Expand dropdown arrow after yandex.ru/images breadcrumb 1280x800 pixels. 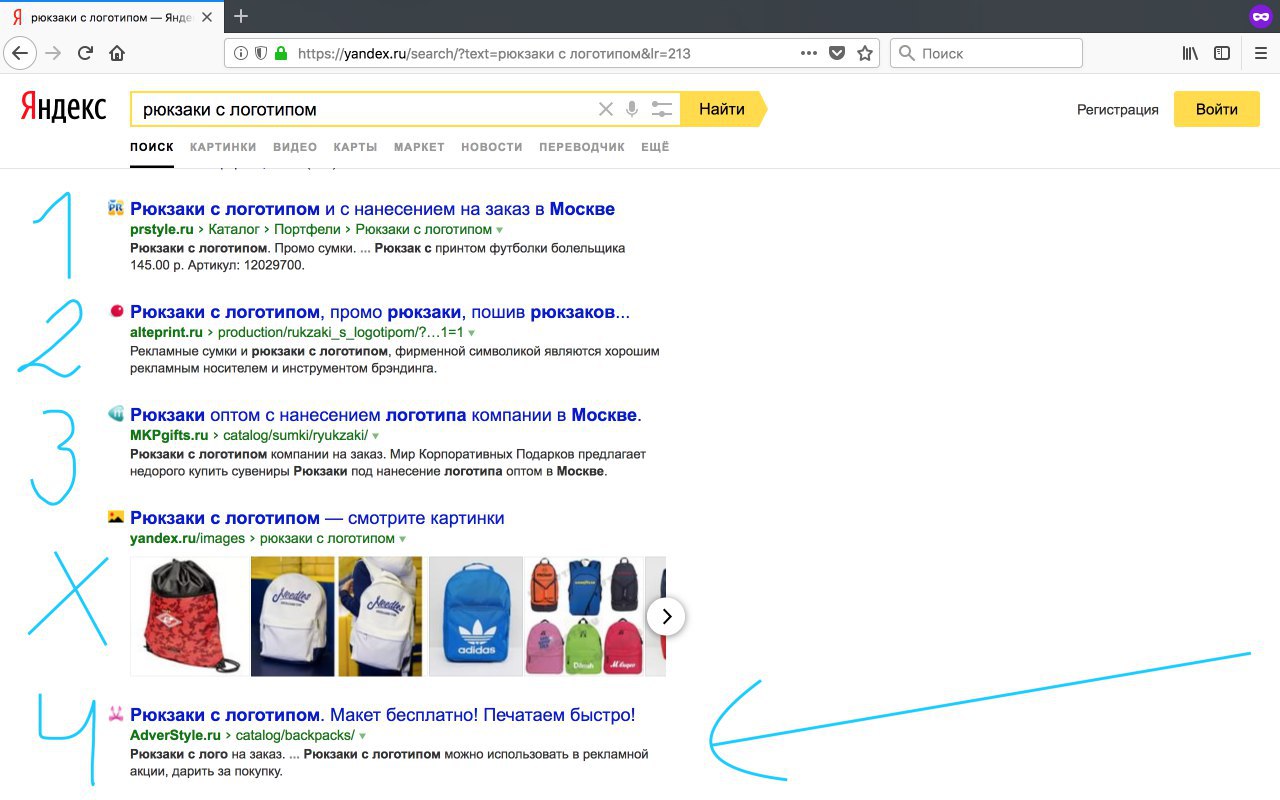click(403, 539)
